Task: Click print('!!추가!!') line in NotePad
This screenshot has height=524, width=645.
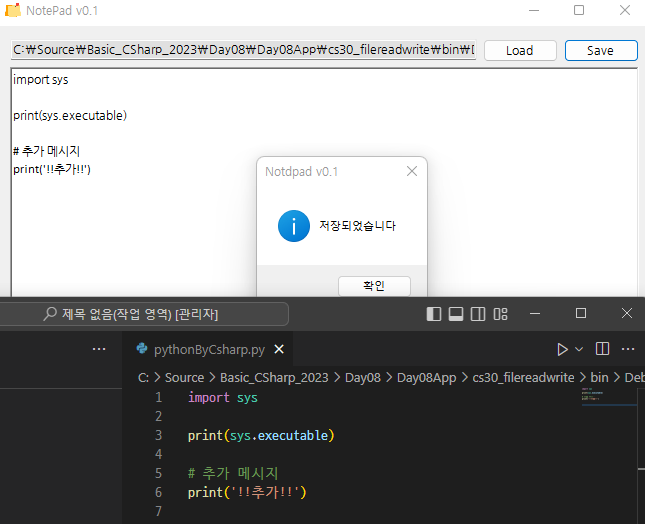Action: point(52,169)
